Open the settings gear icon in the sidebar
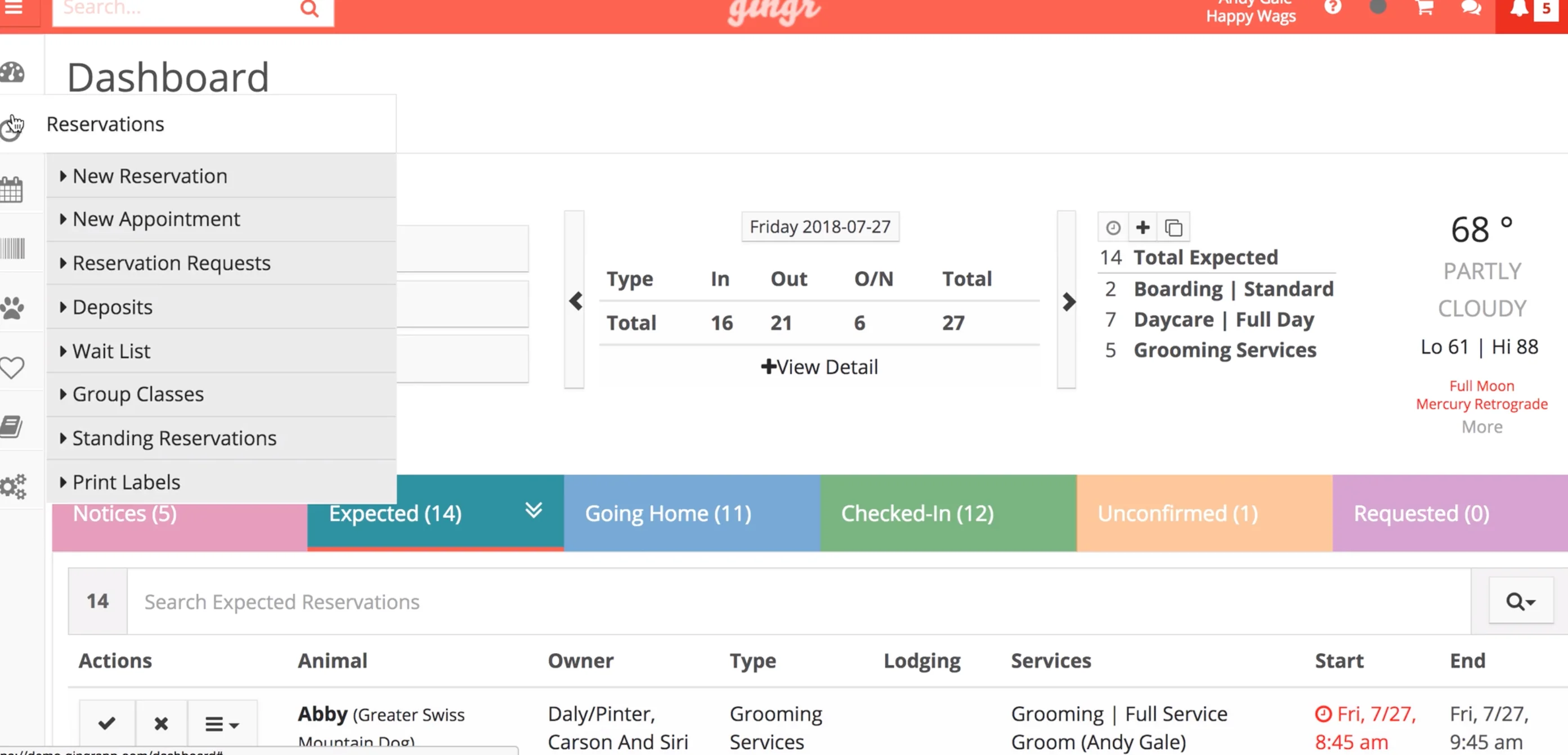This screenshot has height=755, width=1568. (12, 486)
